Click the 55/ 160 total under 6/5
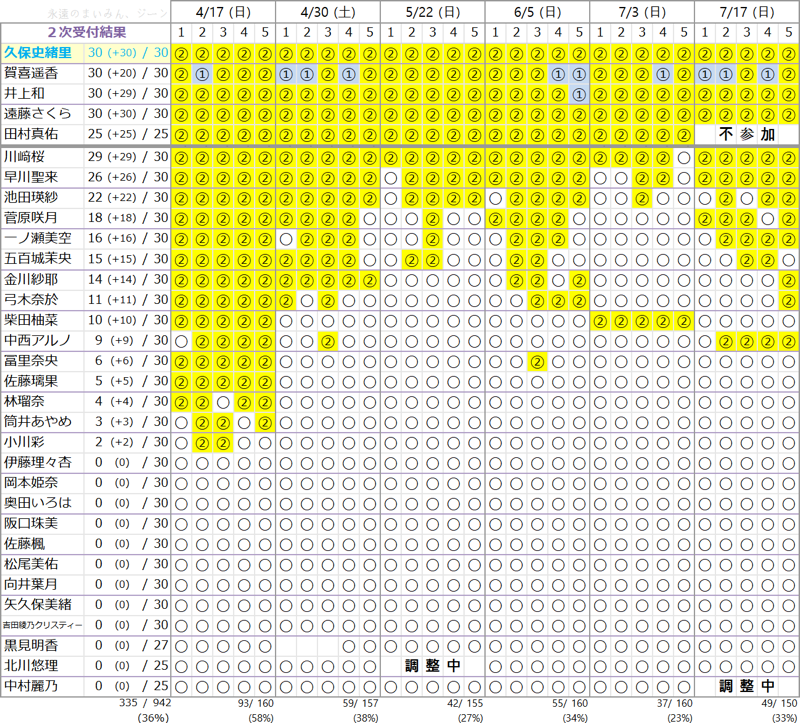 point(570,703)
